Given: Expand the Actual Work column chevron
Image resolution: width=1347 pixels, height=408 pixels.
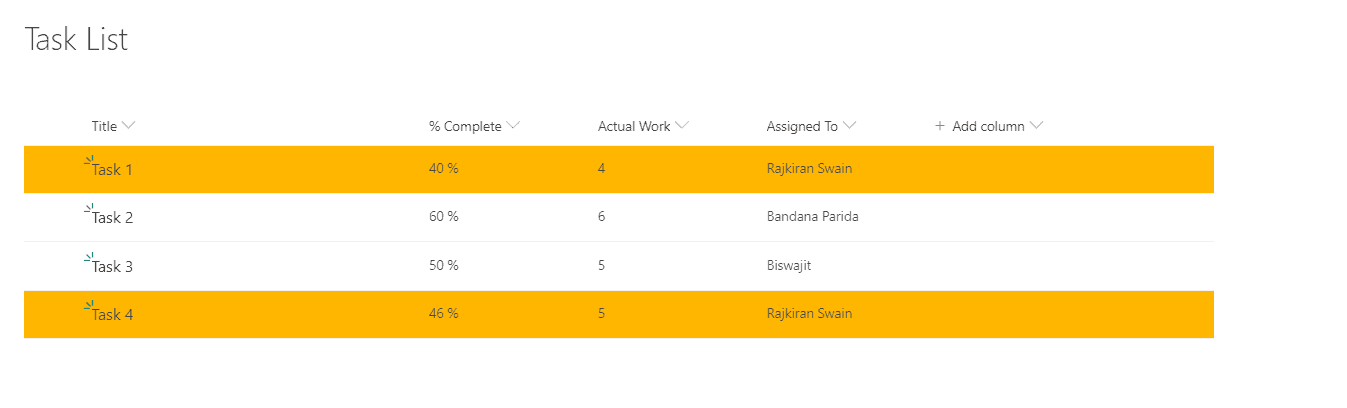Looking at the screenshot, I should pos(682,126).
